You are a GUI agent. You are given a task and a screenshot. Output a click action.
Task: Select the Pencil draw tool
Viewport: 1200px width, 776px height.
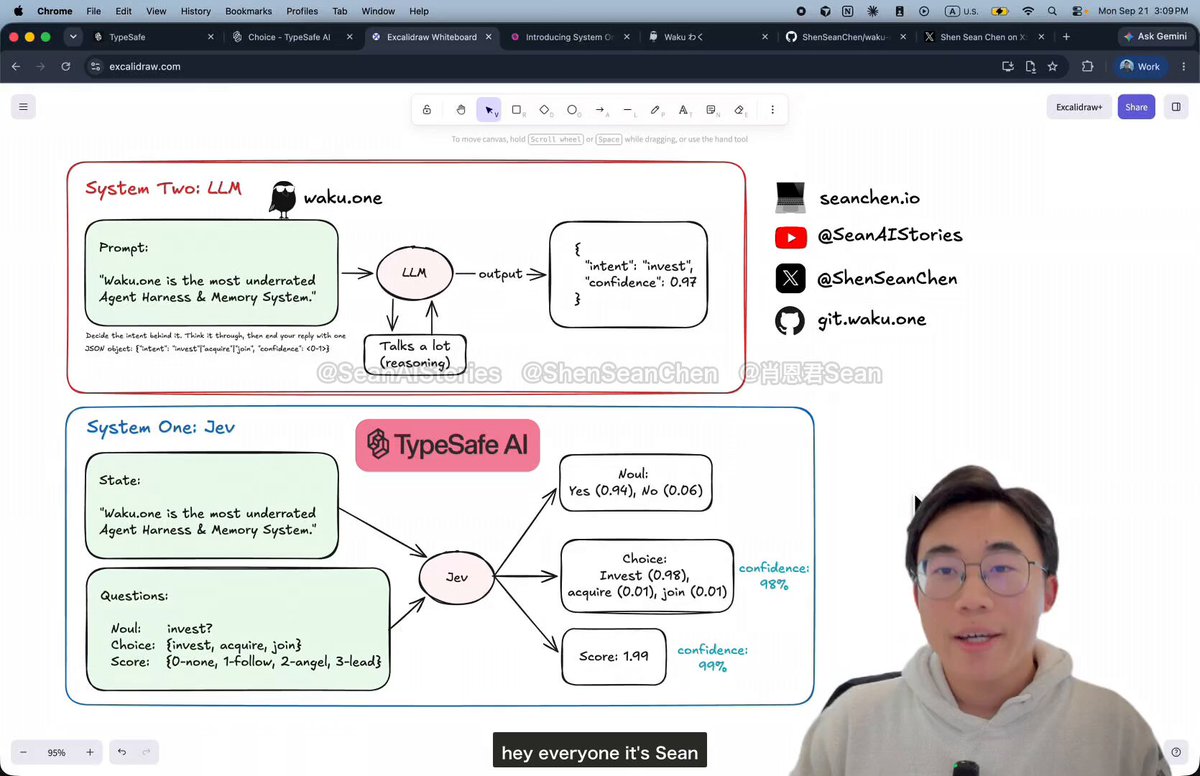tap(656, 110)
